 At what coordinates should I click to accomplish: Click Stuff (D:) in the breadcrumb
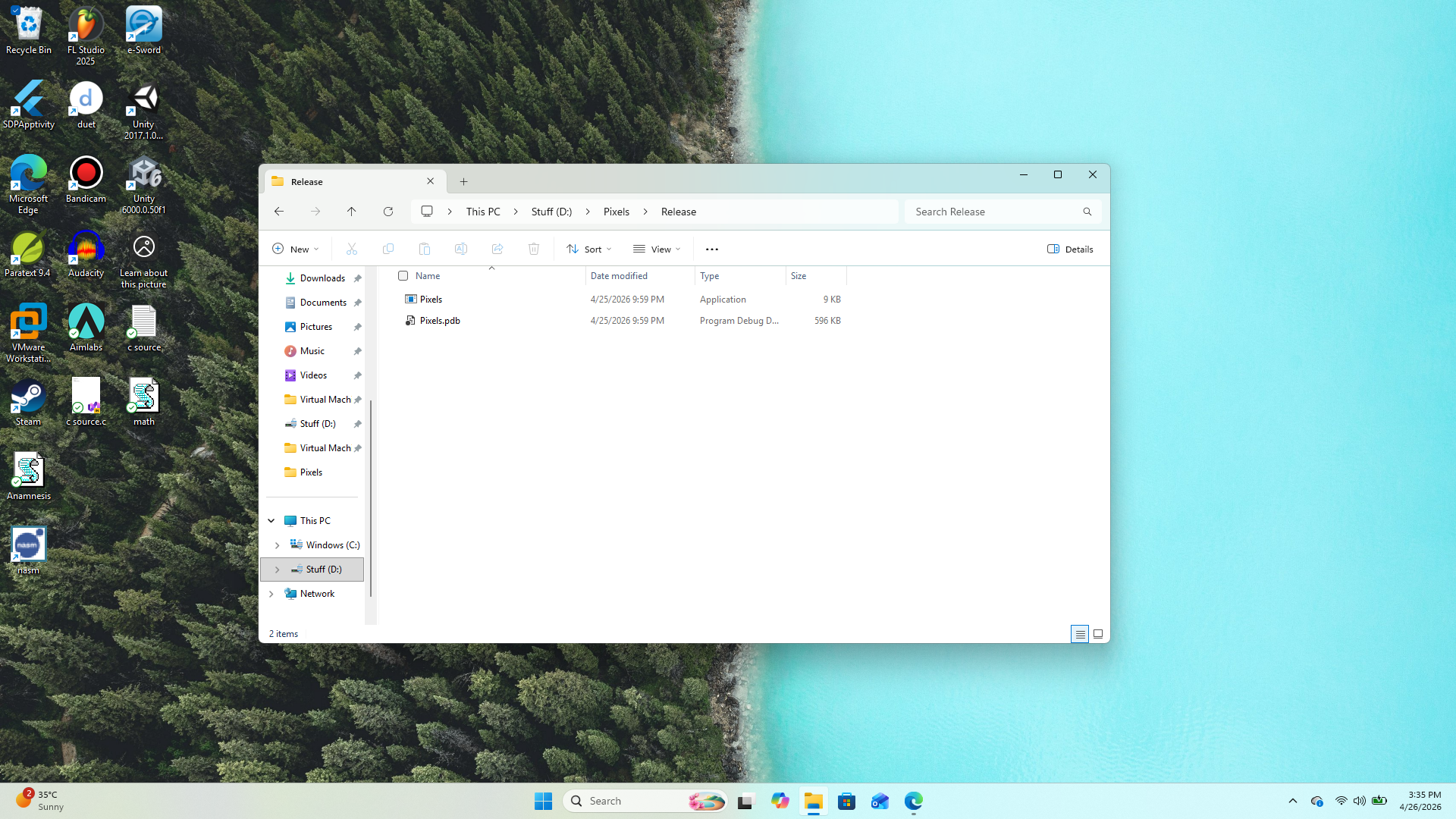[551, 212]
